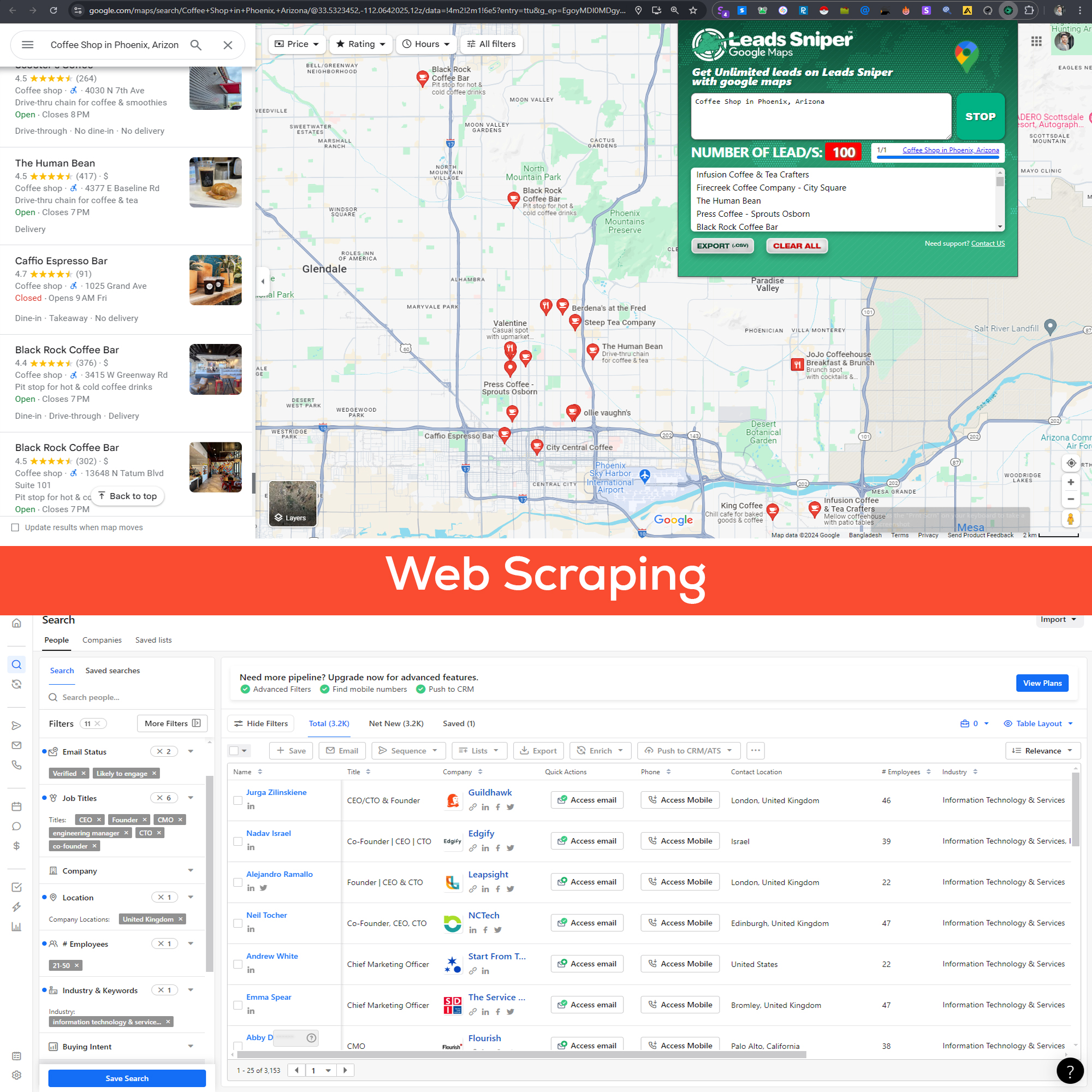The image size is (1092, 1092).
Task: Bookmark this page with star icon
Action: point(693,10)
